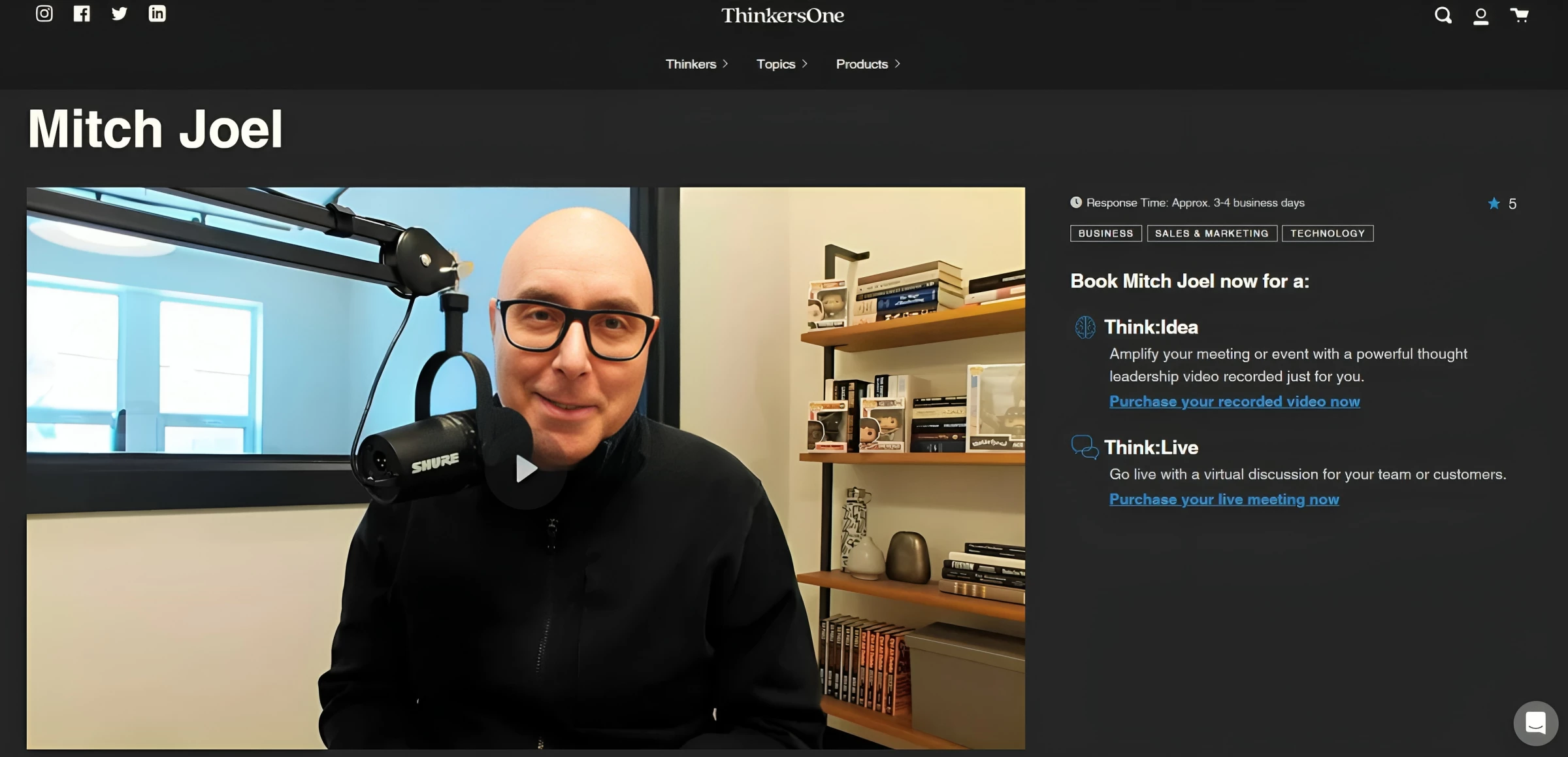Screen dimensions: 1568x757
Task: Open the Twitter social link
Action: pyautogui.click(x=119, y=14)
